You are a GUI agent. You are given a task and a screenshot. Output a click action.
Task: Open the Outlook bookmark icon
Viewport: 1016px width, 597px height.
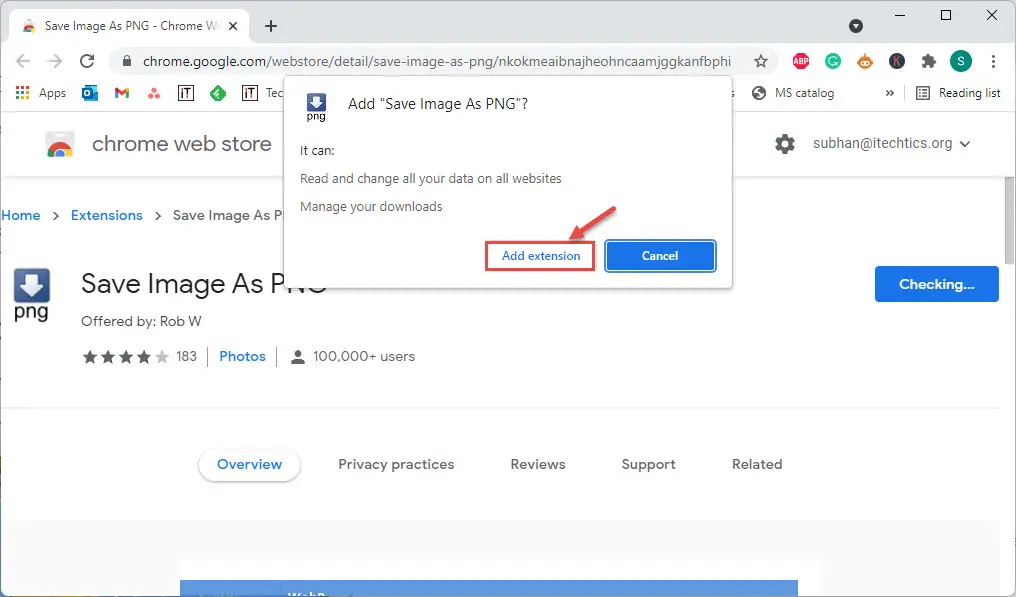pos(90,93)
